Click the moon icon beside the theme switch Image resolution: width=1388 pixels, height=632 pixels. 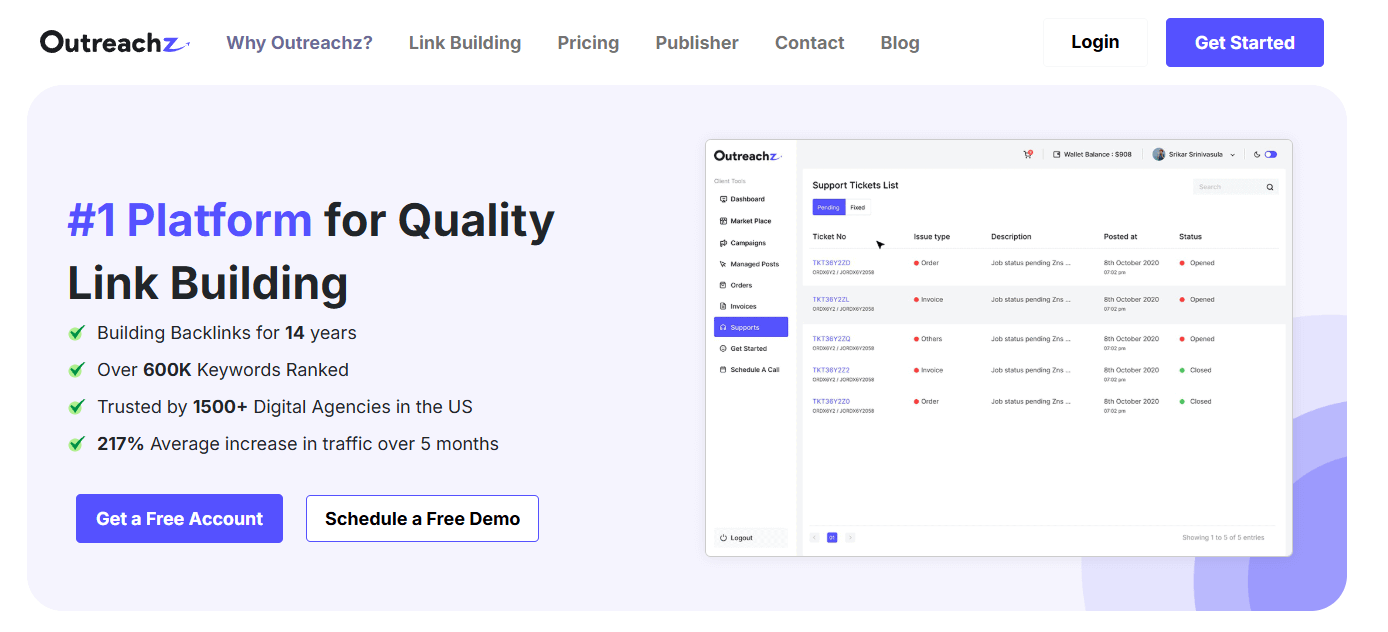[x=1257, y=155]
